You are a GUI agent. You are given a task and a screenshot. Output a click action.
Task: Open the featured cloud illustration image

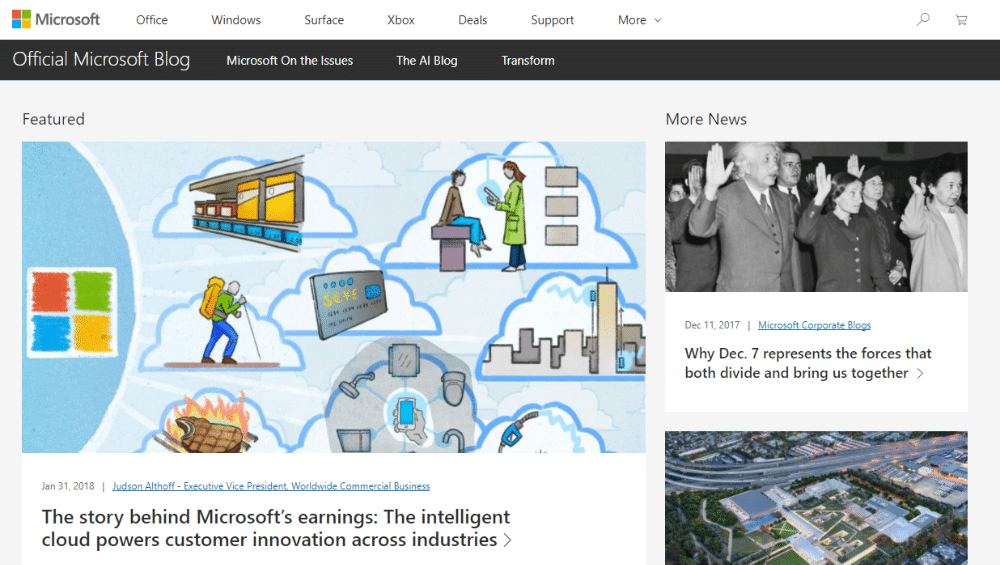[333, 297]
